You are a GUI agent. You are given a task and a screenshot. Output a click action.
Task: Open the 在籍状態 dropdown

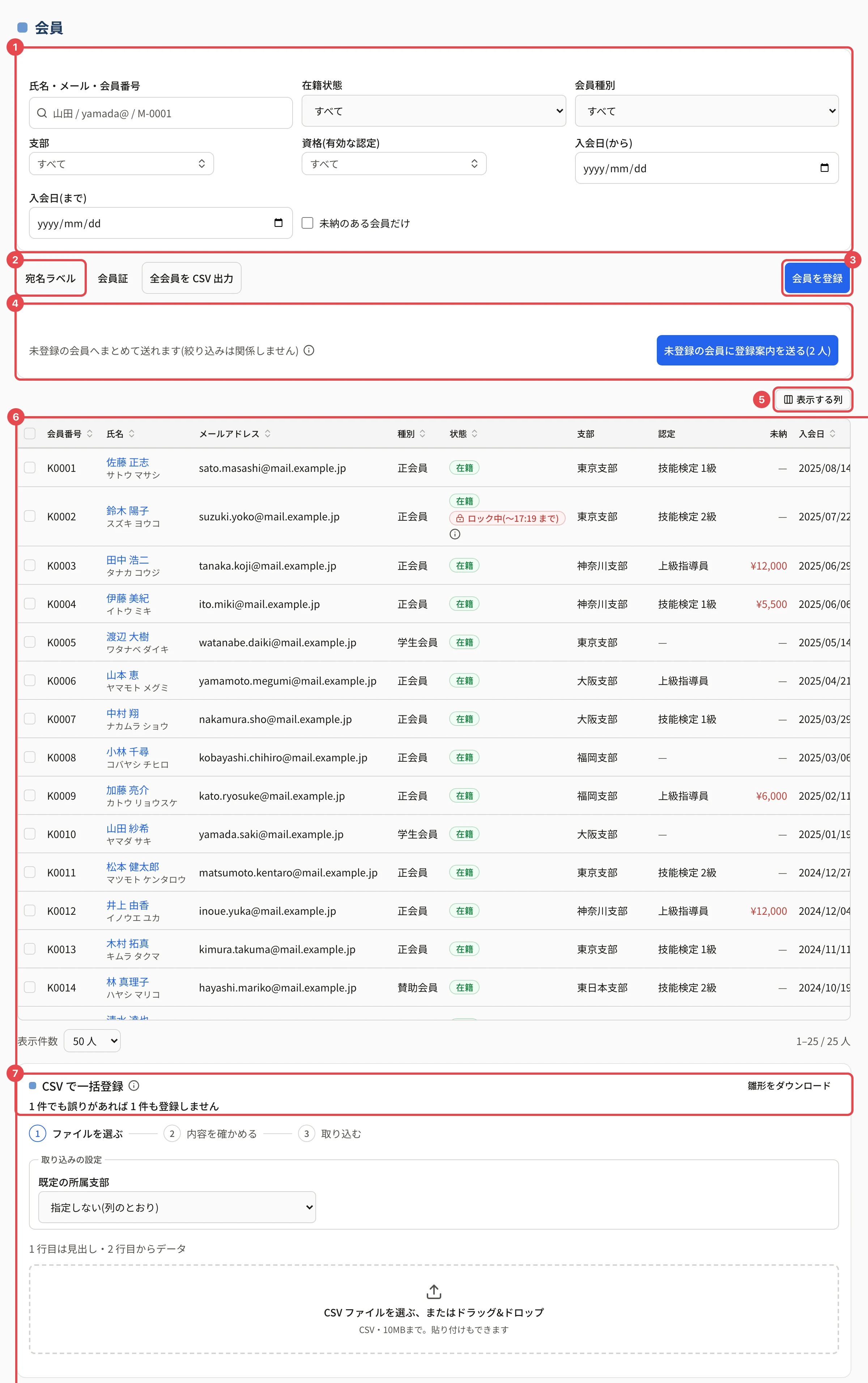(433, 111)
